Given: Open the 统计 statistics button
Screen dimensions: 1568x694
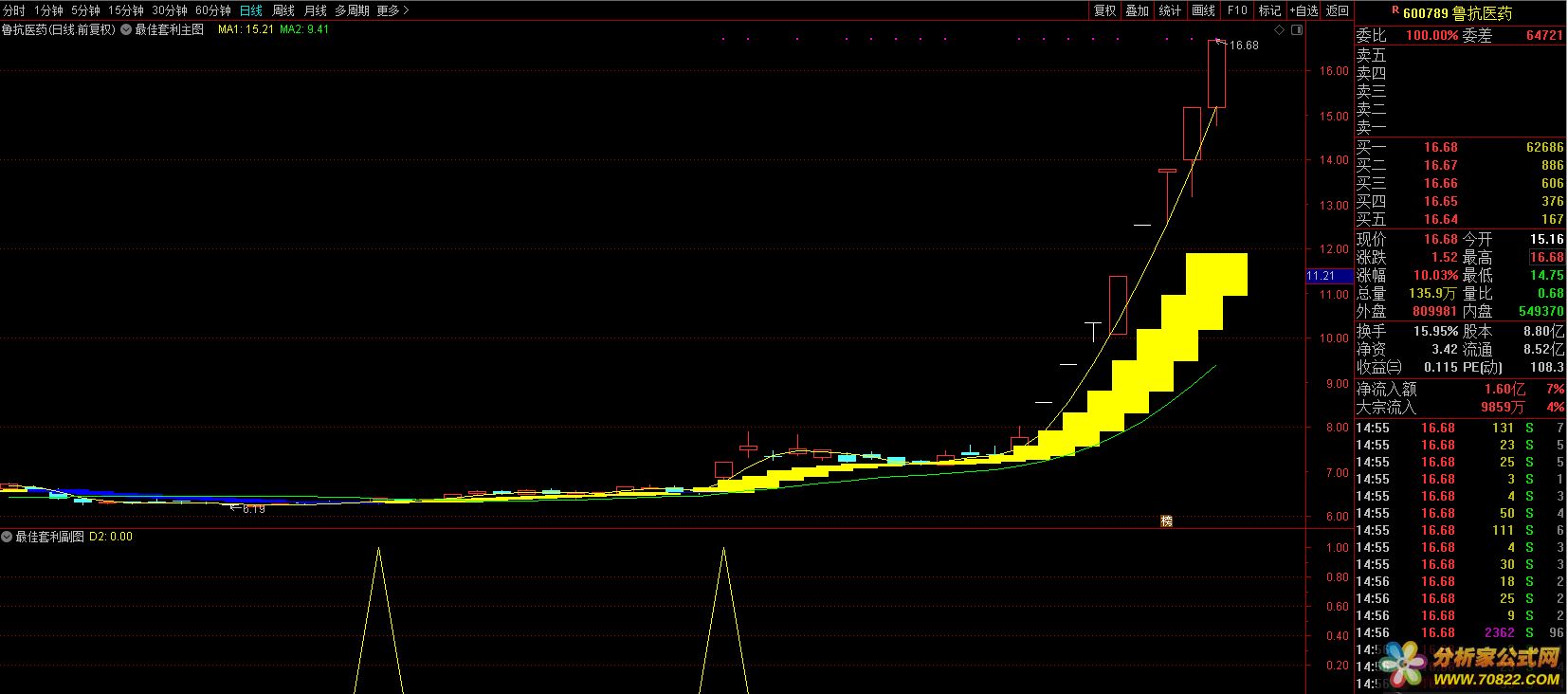Looking at the screenshot, I should point(1171,10).
